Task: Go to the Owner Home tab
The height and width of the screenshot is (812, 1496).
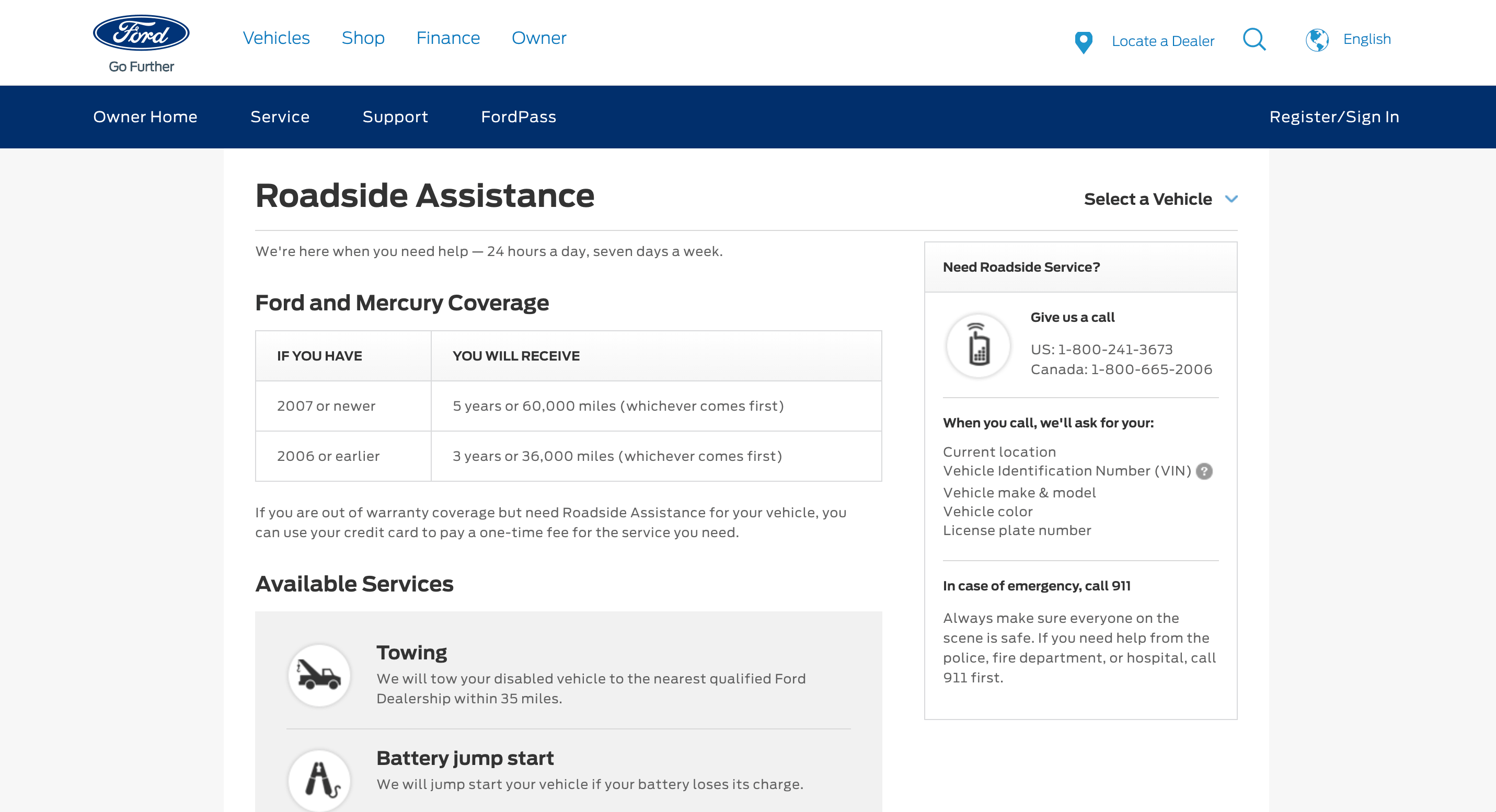Action: click(145, 117)
